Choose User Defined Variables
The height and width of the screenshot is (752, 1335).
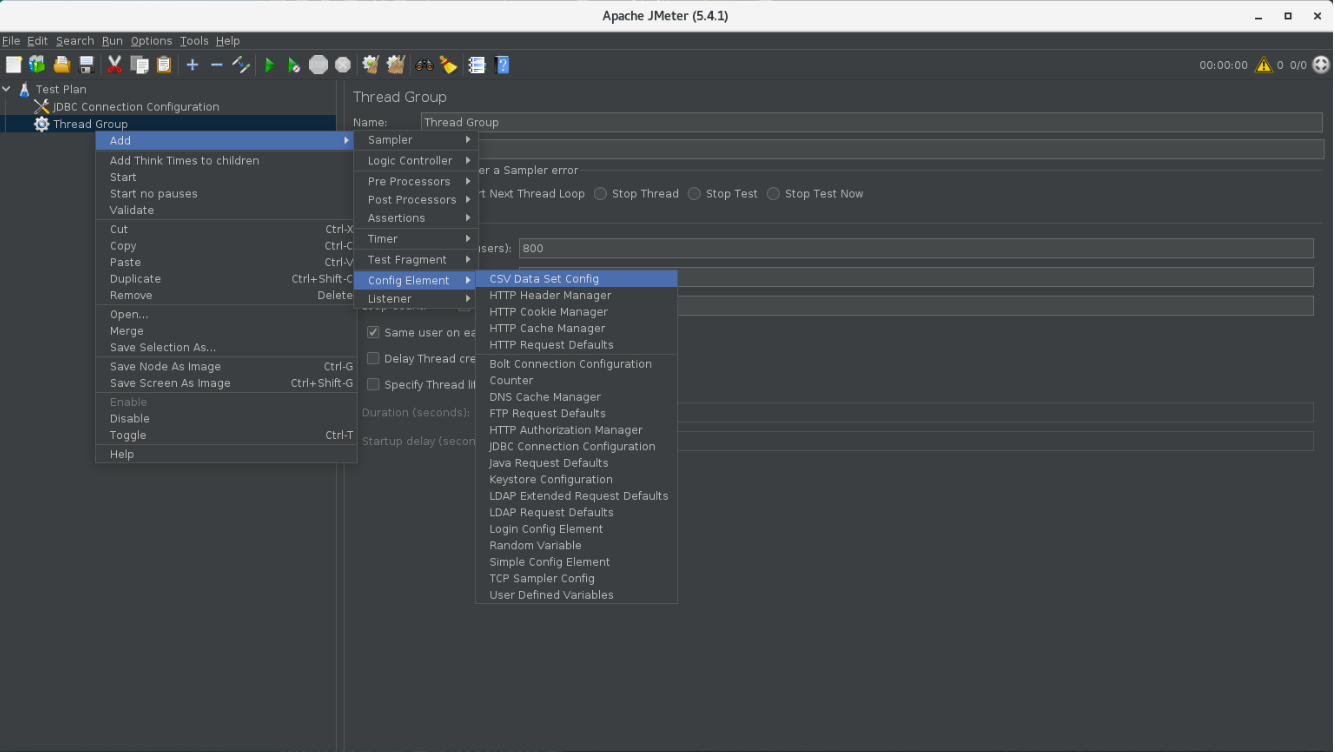click(x=577, y=595)
